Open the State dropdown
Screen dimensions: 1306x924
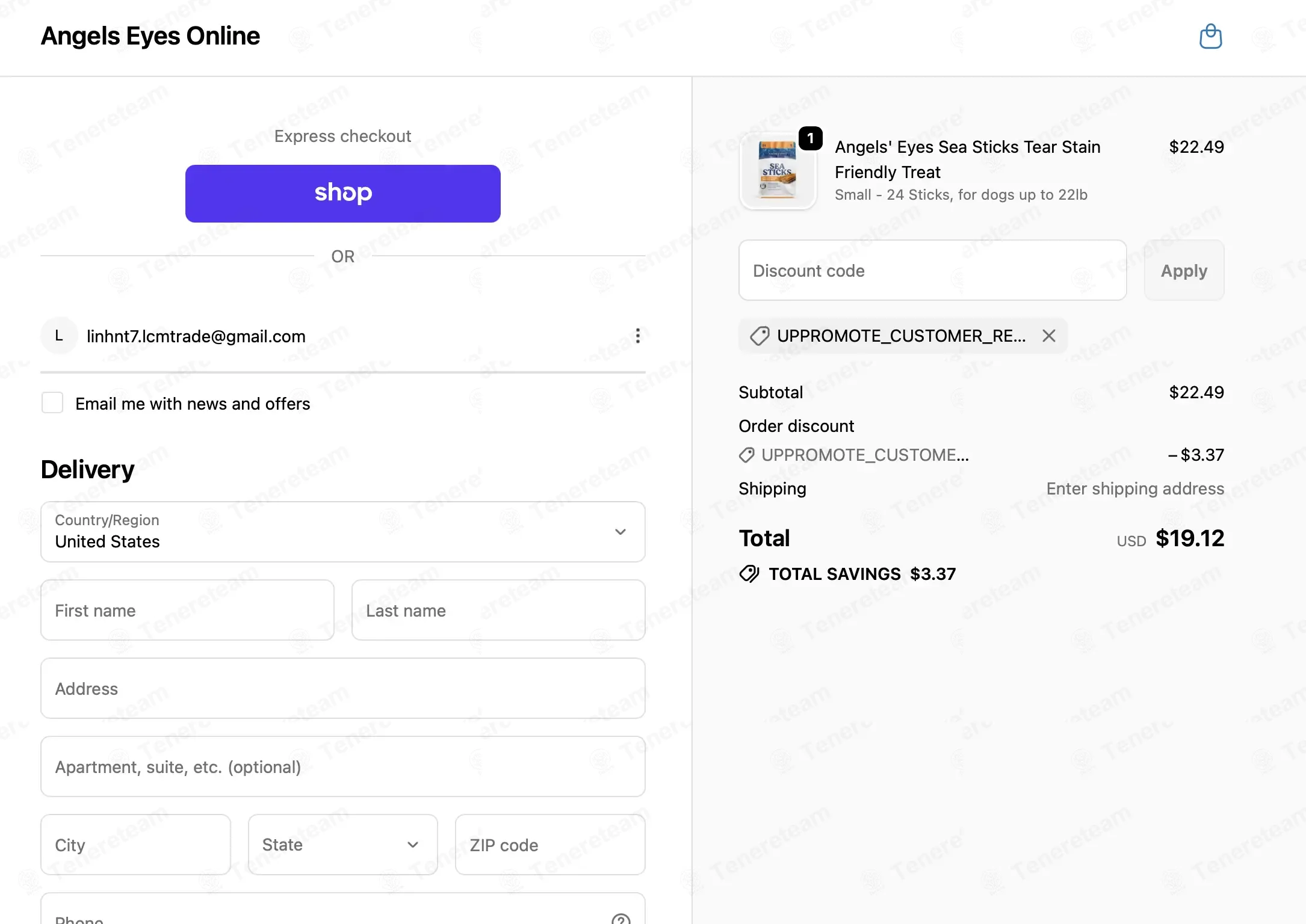pos(343,845)
